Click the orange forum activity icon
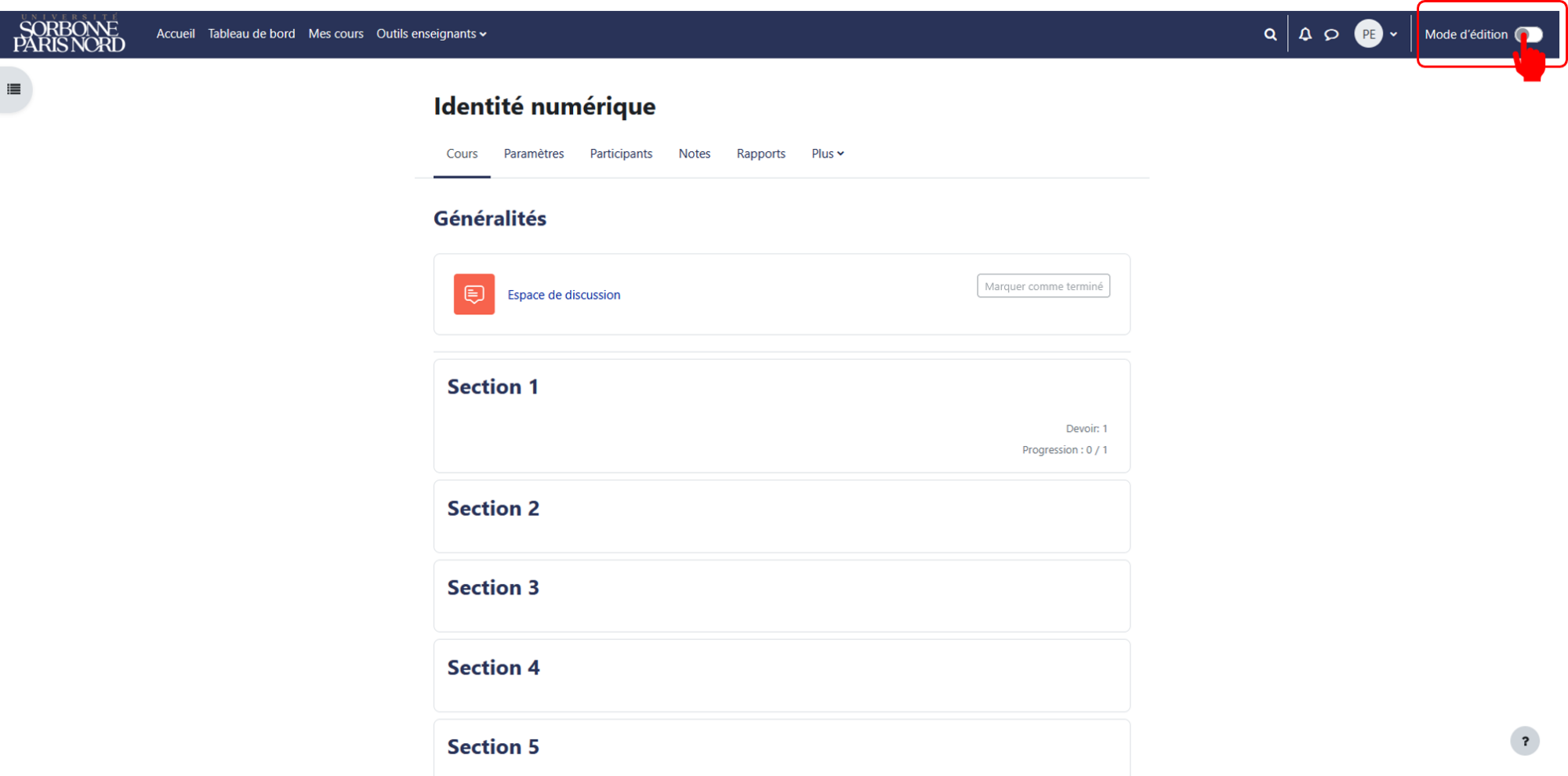 click(474, 294)
